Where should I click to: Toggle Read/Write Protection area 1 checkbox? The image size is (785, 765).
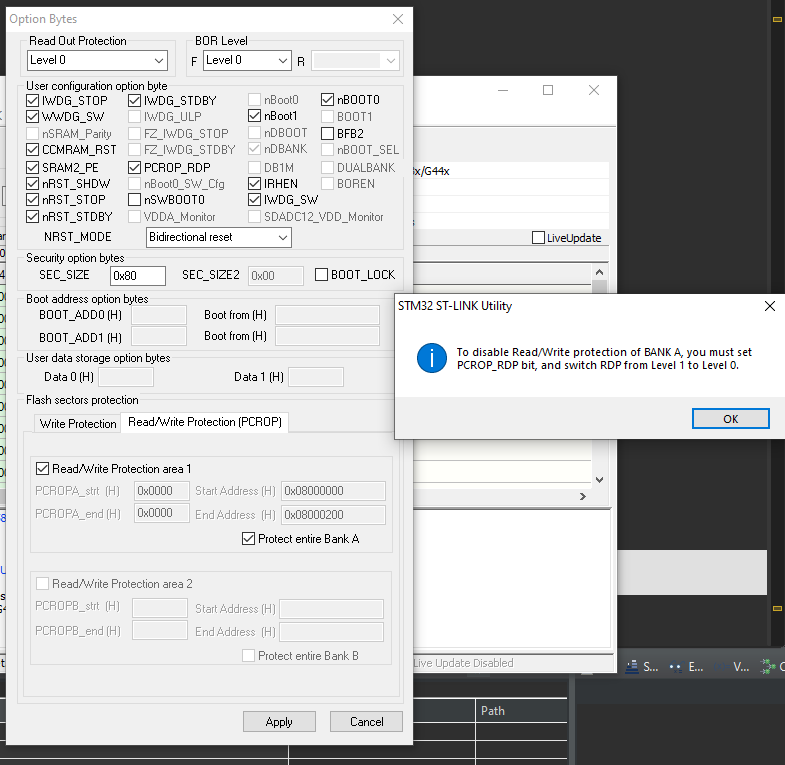pyautogui.click(x=43, y=469)
